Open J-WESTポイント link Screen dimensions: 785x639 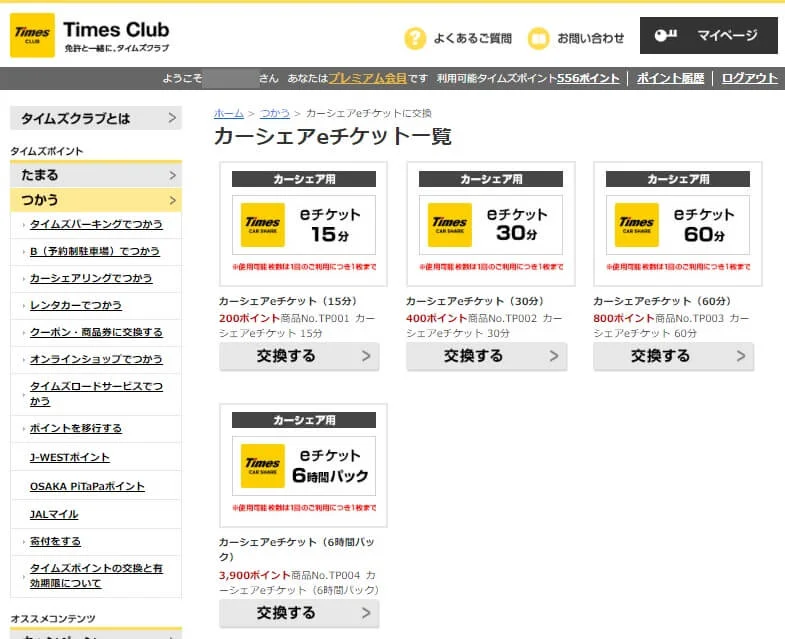[x=70, y=458]
